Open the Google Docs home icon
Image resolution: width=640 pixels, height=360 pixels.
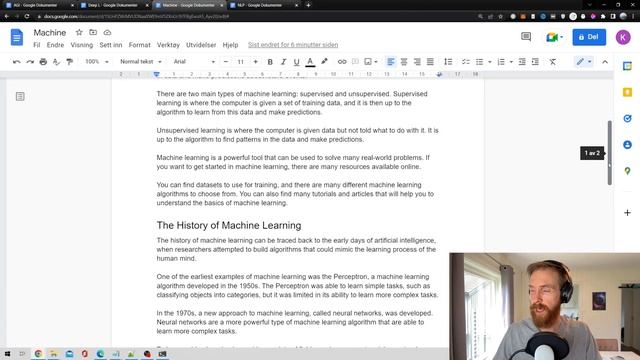tap(17, 38)
